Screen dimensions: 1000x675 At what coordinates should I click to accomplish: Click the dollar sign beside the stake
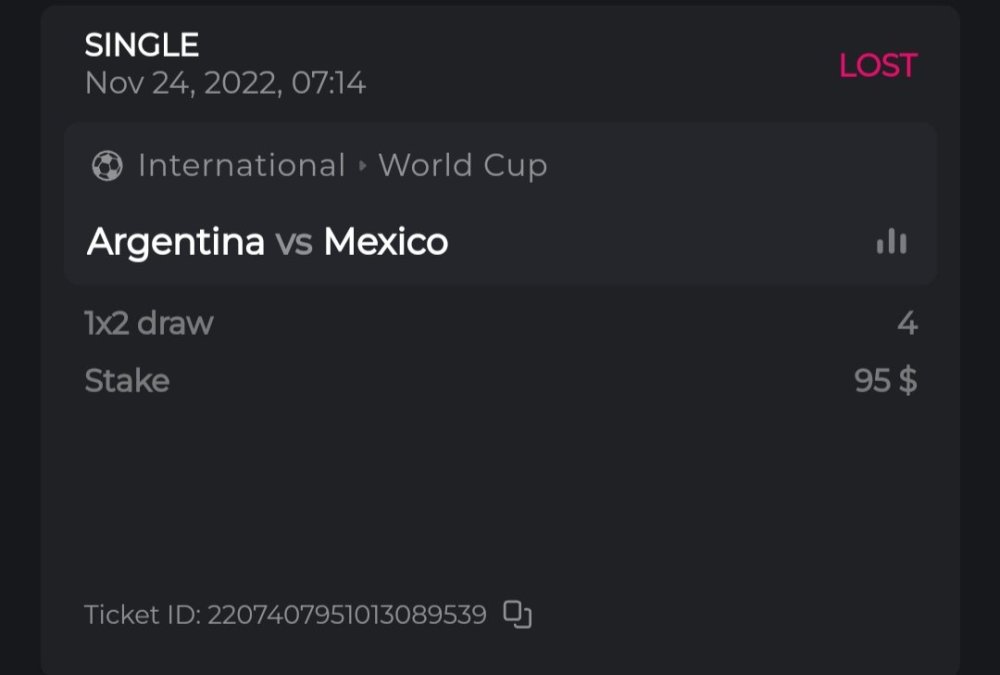[x=907, y=381]
